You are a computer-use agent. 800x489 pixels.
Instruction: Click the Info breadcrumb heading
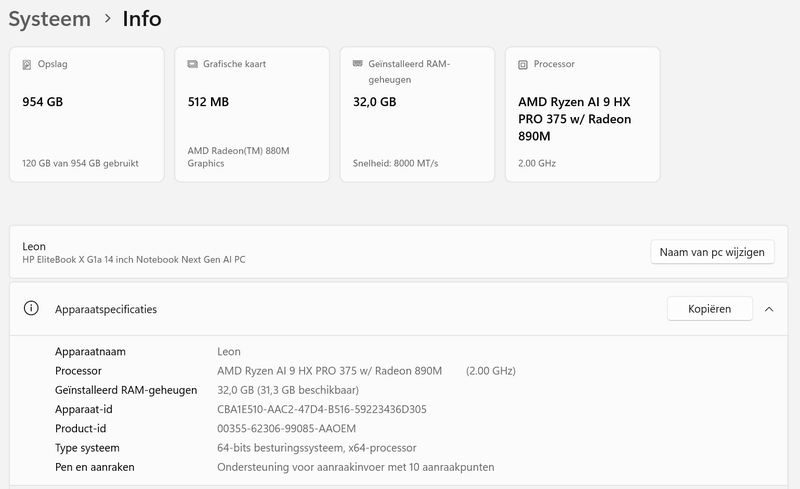pos(142,19)
